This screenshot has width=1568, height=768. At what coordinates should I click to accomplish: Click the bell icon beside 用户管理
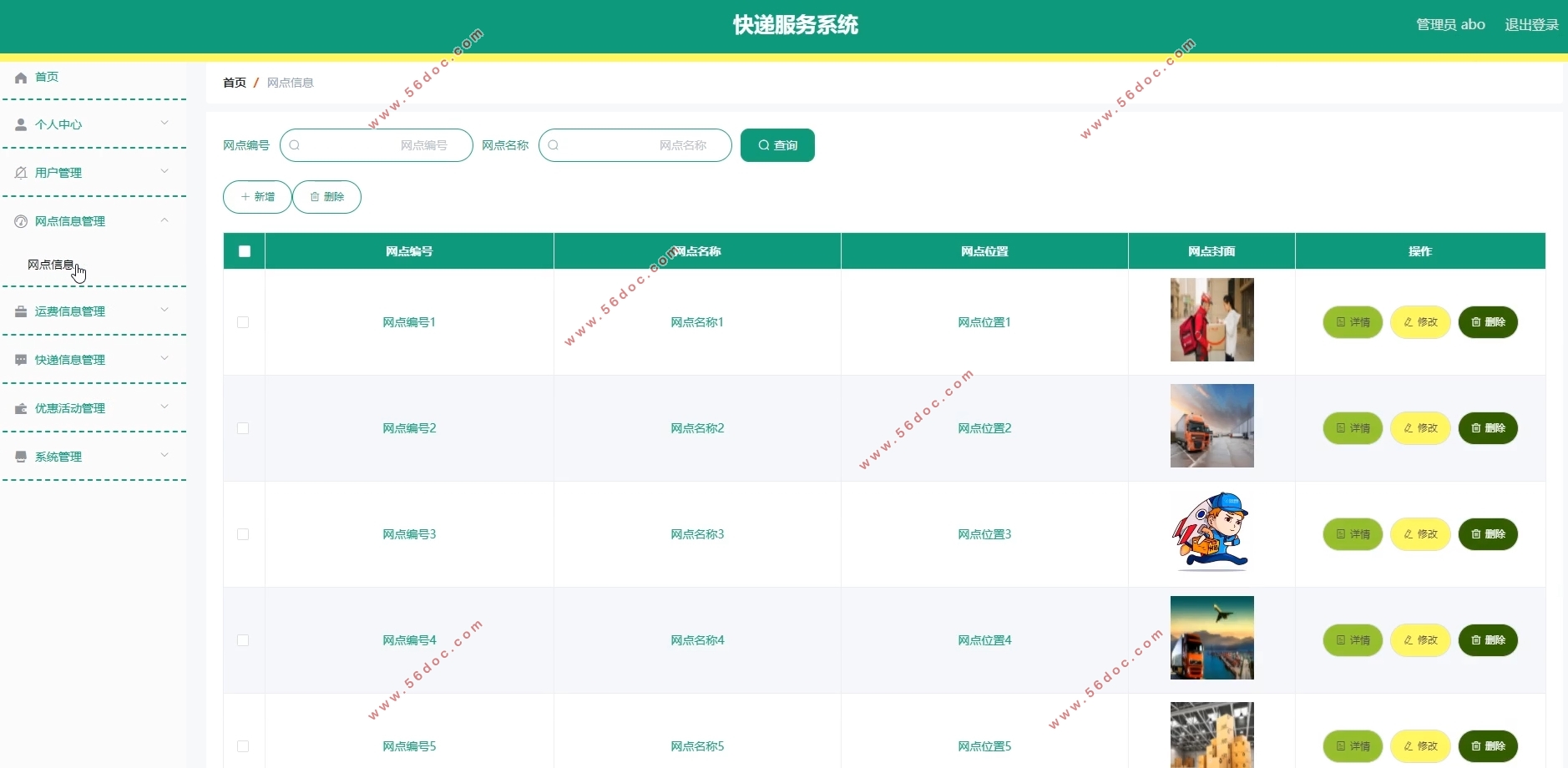coord(21,173)
